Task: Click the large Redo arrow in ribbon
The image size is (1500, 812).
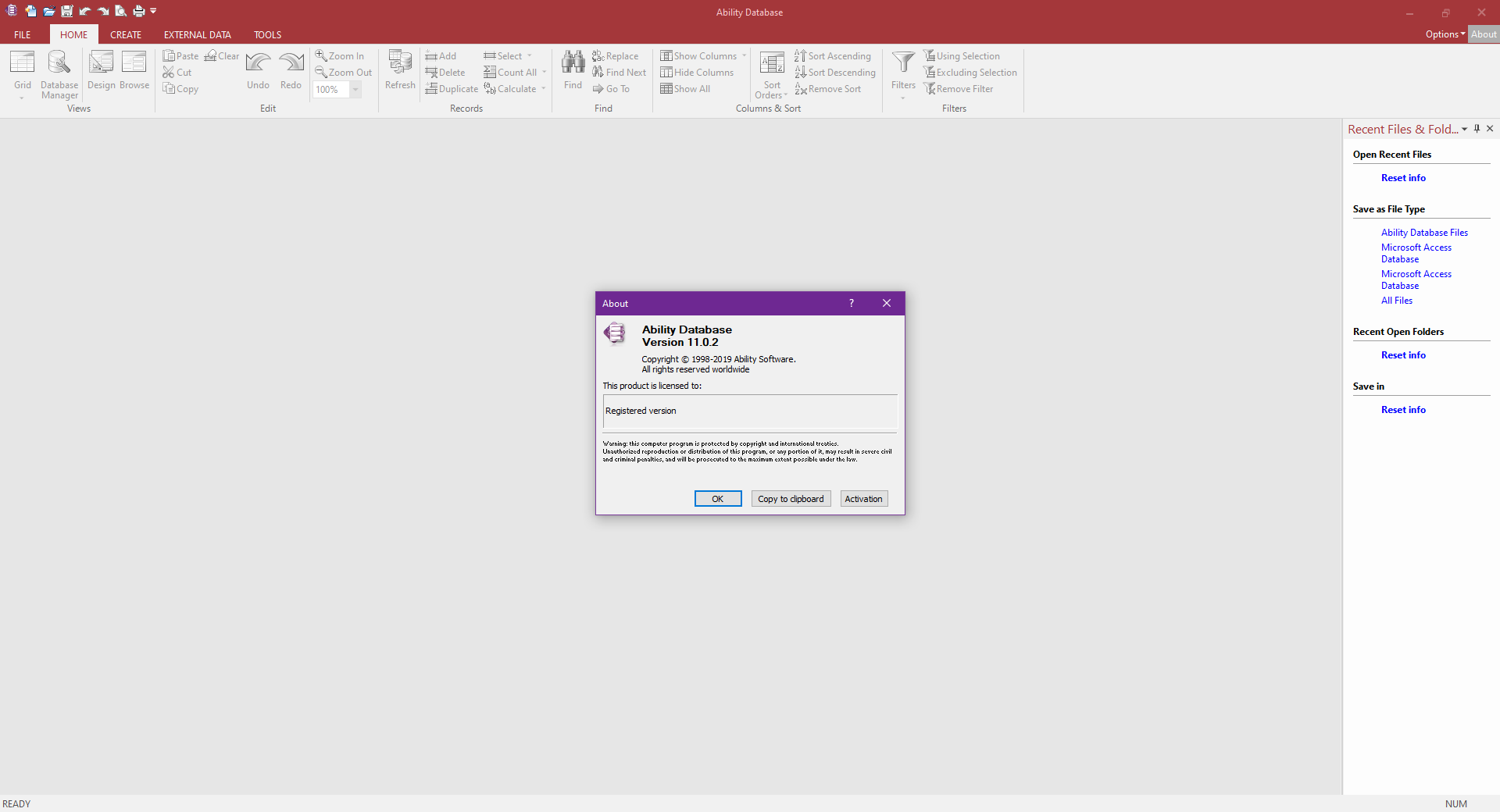Action: click(291, 70)
